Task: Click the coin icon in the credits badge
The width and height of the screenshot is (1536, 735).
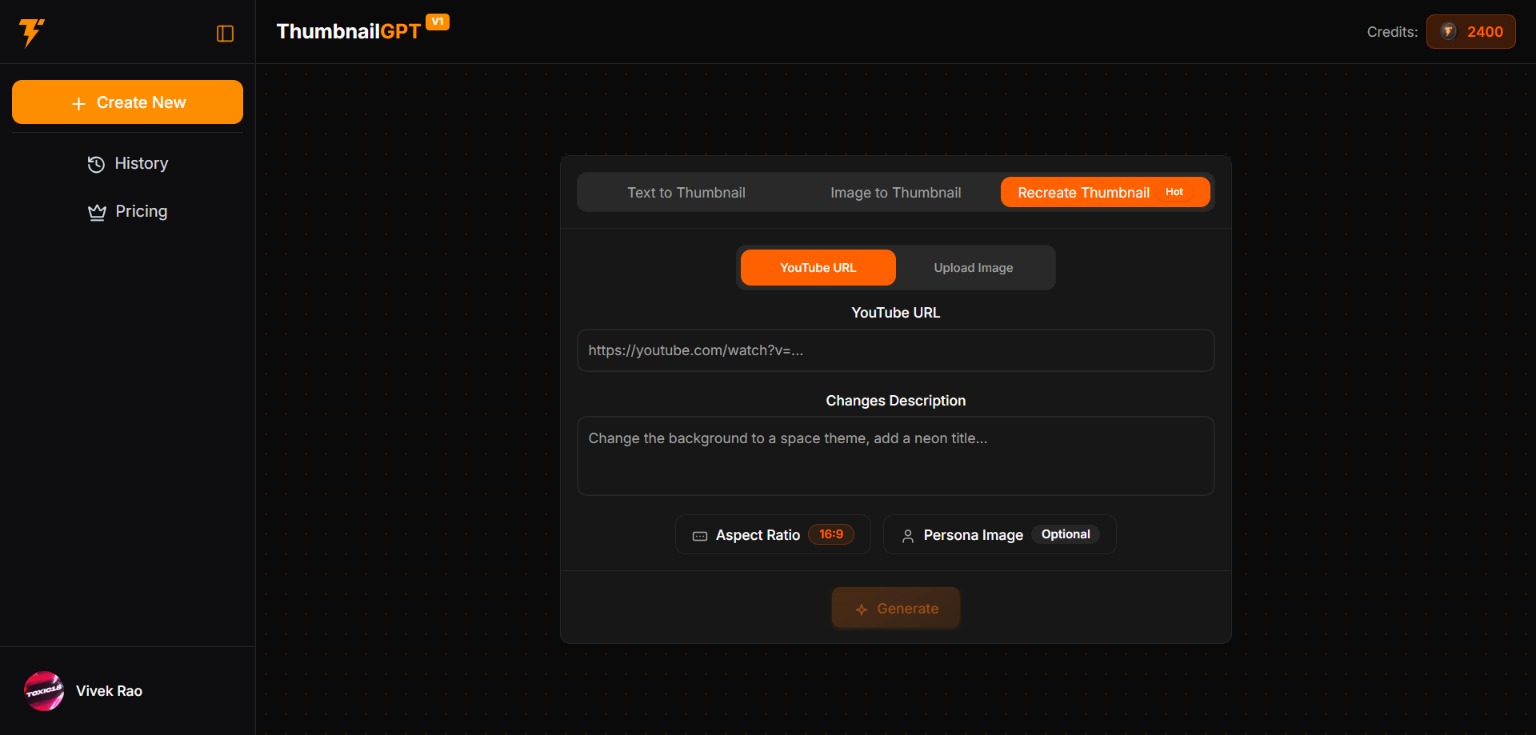Action: click(x=1447, y=31)
